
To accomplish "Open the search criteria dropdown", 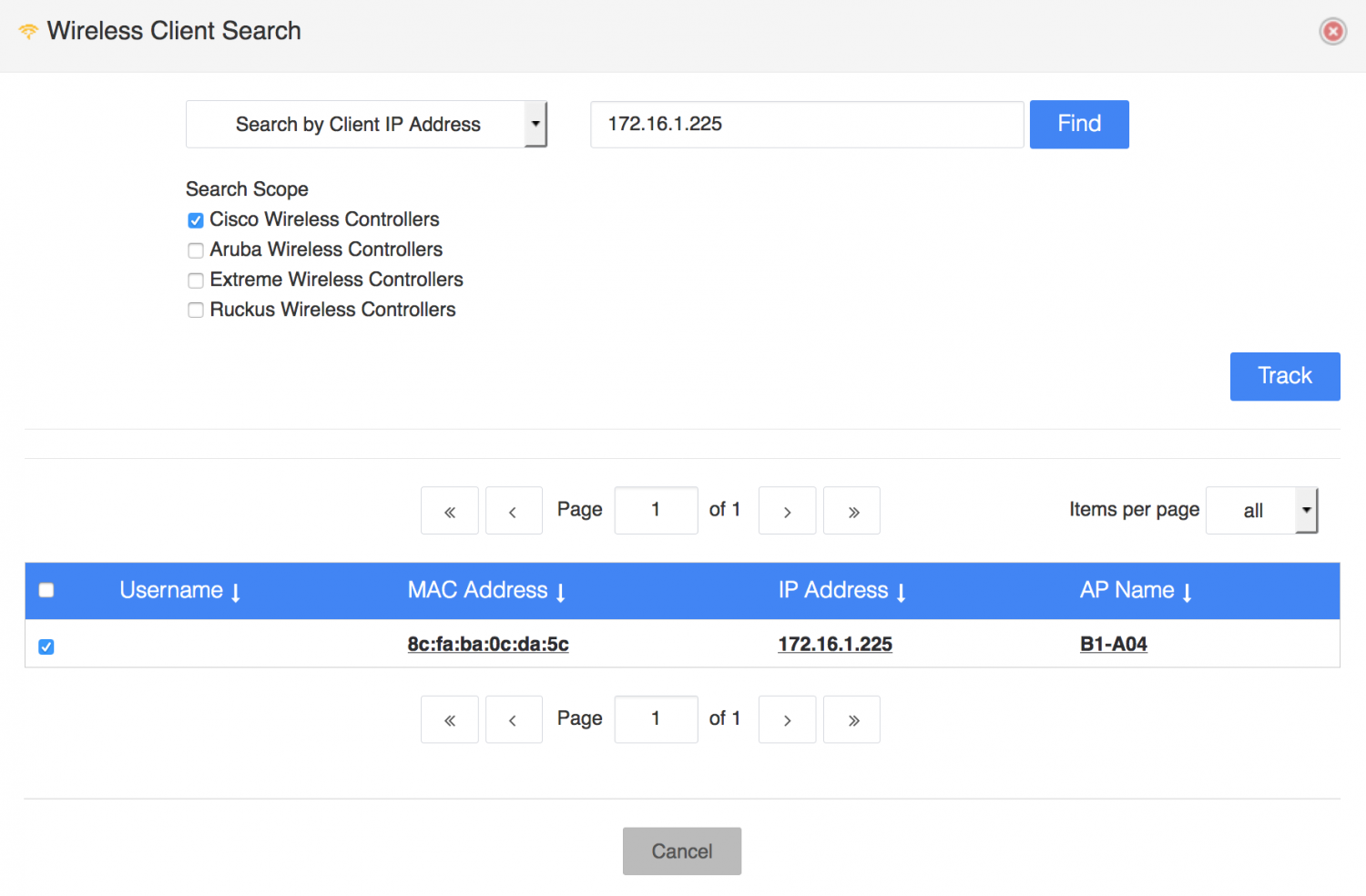I will coord(536,124).
